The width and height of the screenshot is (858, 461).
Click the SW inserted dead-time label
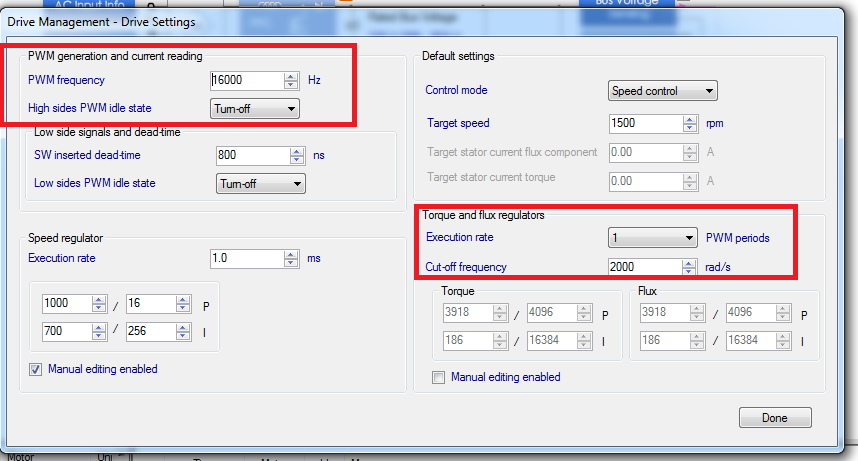(x=88, y=155)
